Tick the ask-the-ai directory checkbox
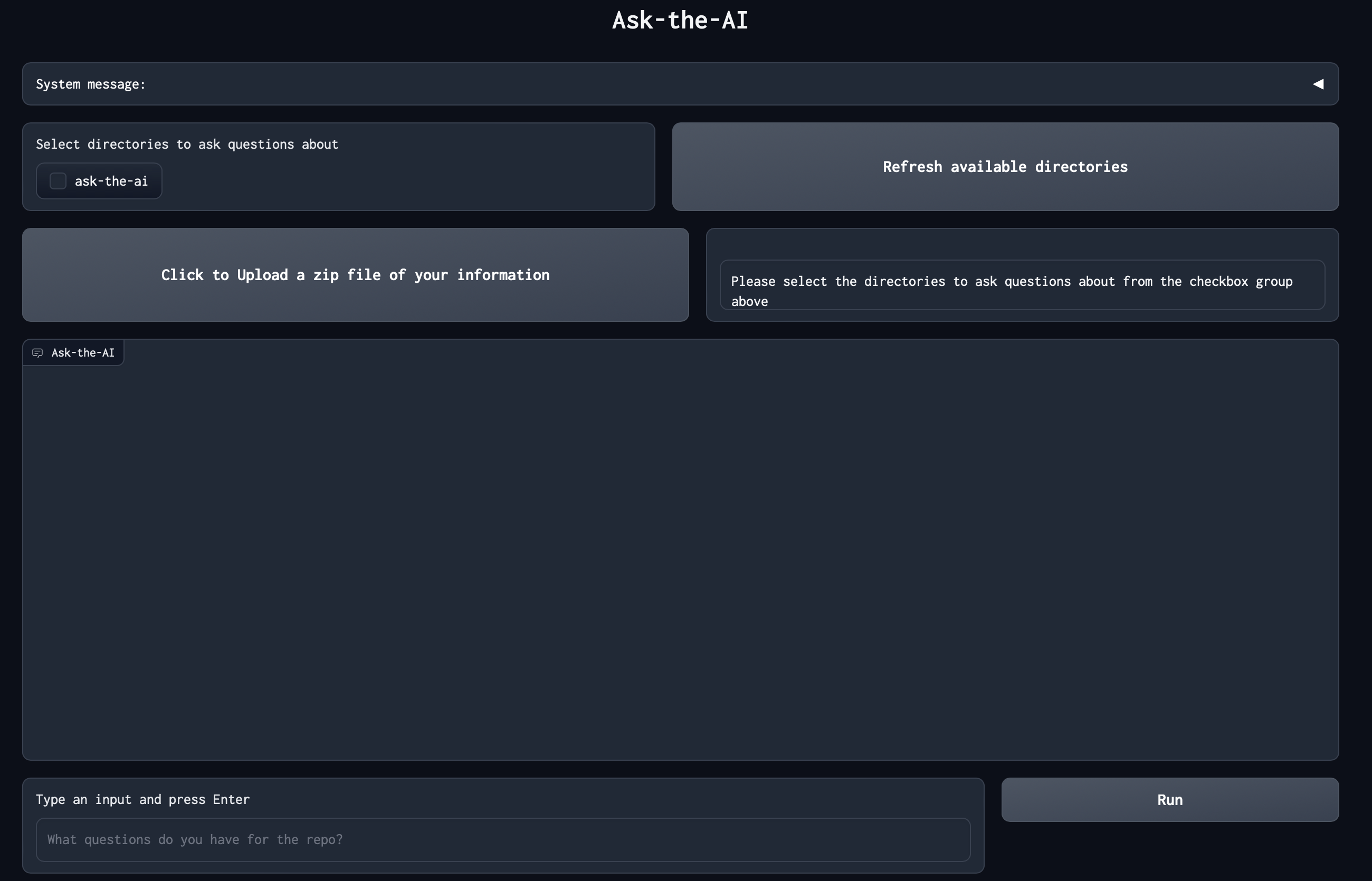The image size is (1372, 881). pyautogui.click(x=58, y=181)
